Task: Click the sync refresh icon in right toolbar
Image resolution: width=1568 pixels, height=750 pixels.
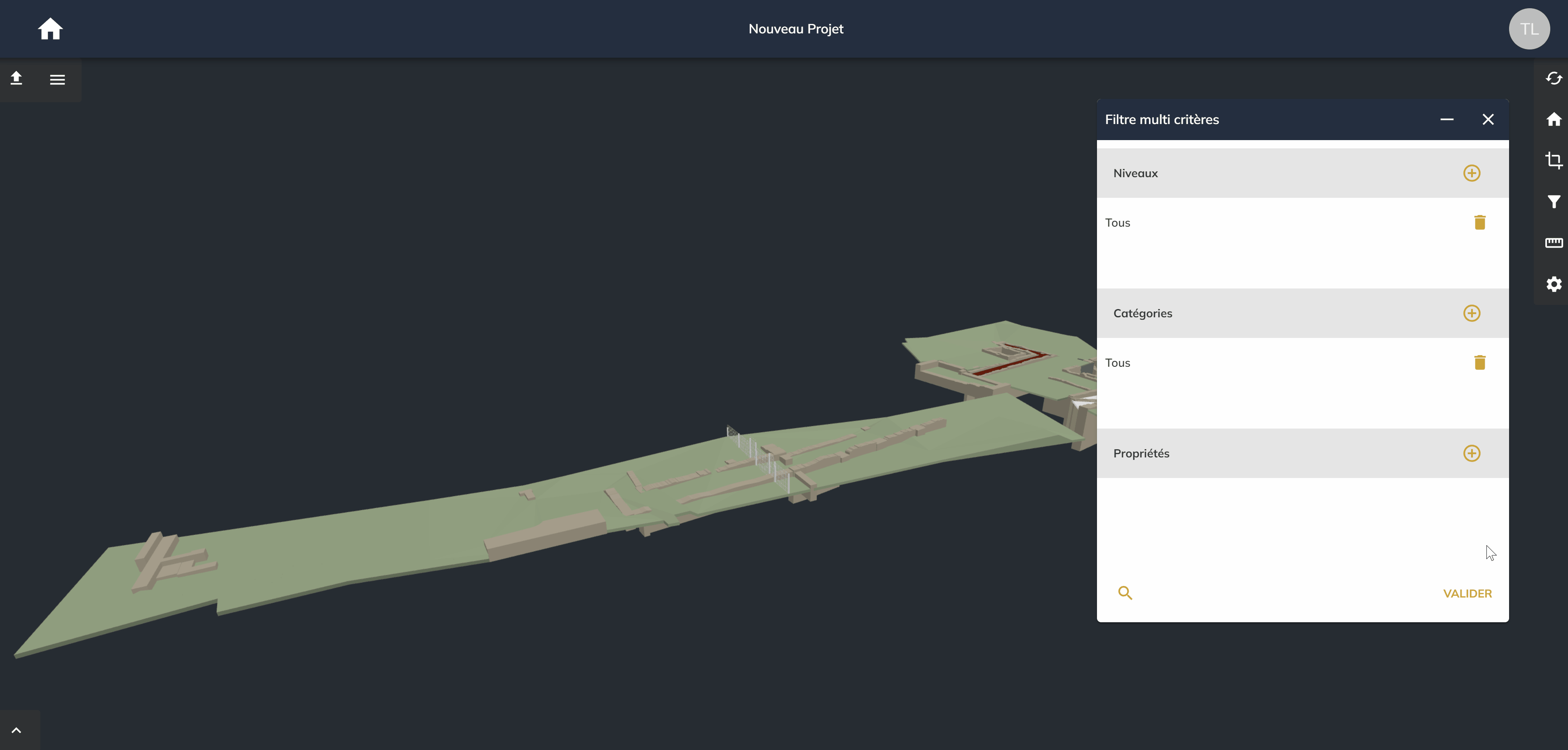Action: (x=1554, y=78)
